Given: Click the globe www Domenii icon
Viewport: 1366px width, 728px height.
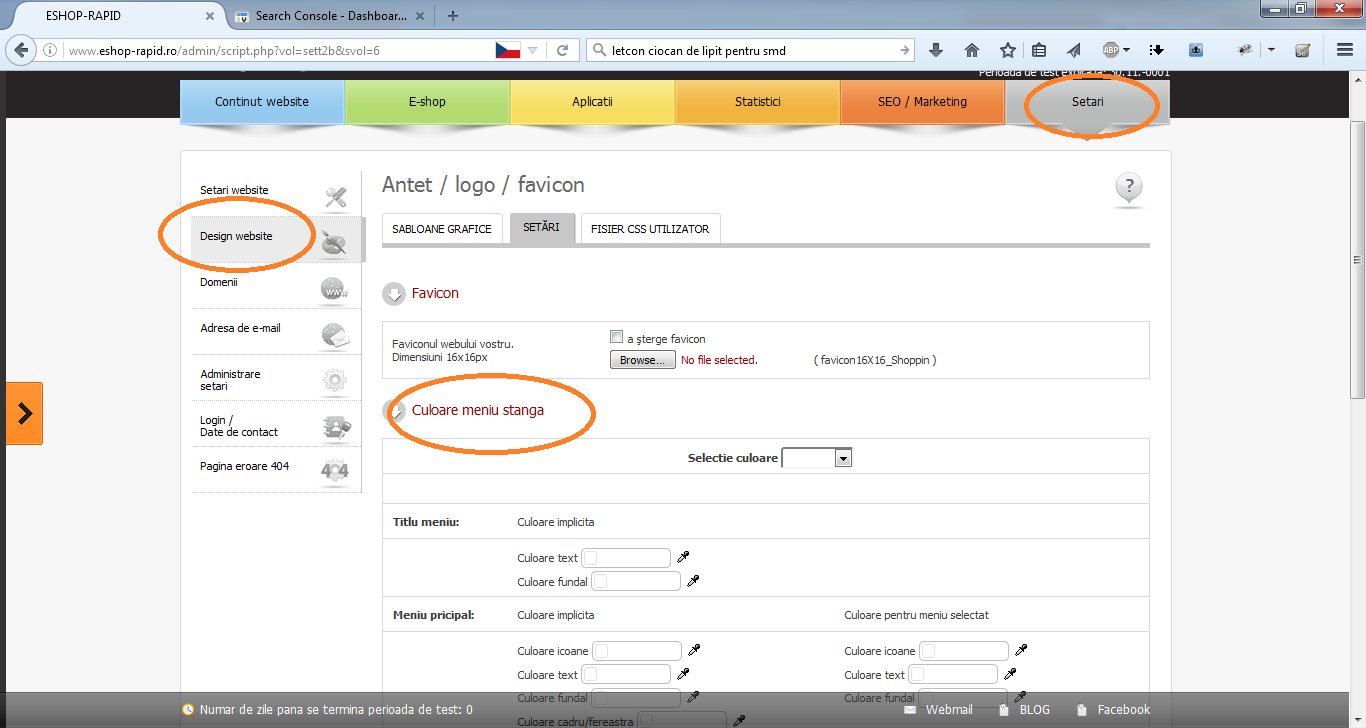Looking at the screenshot, I should (335, 290).
